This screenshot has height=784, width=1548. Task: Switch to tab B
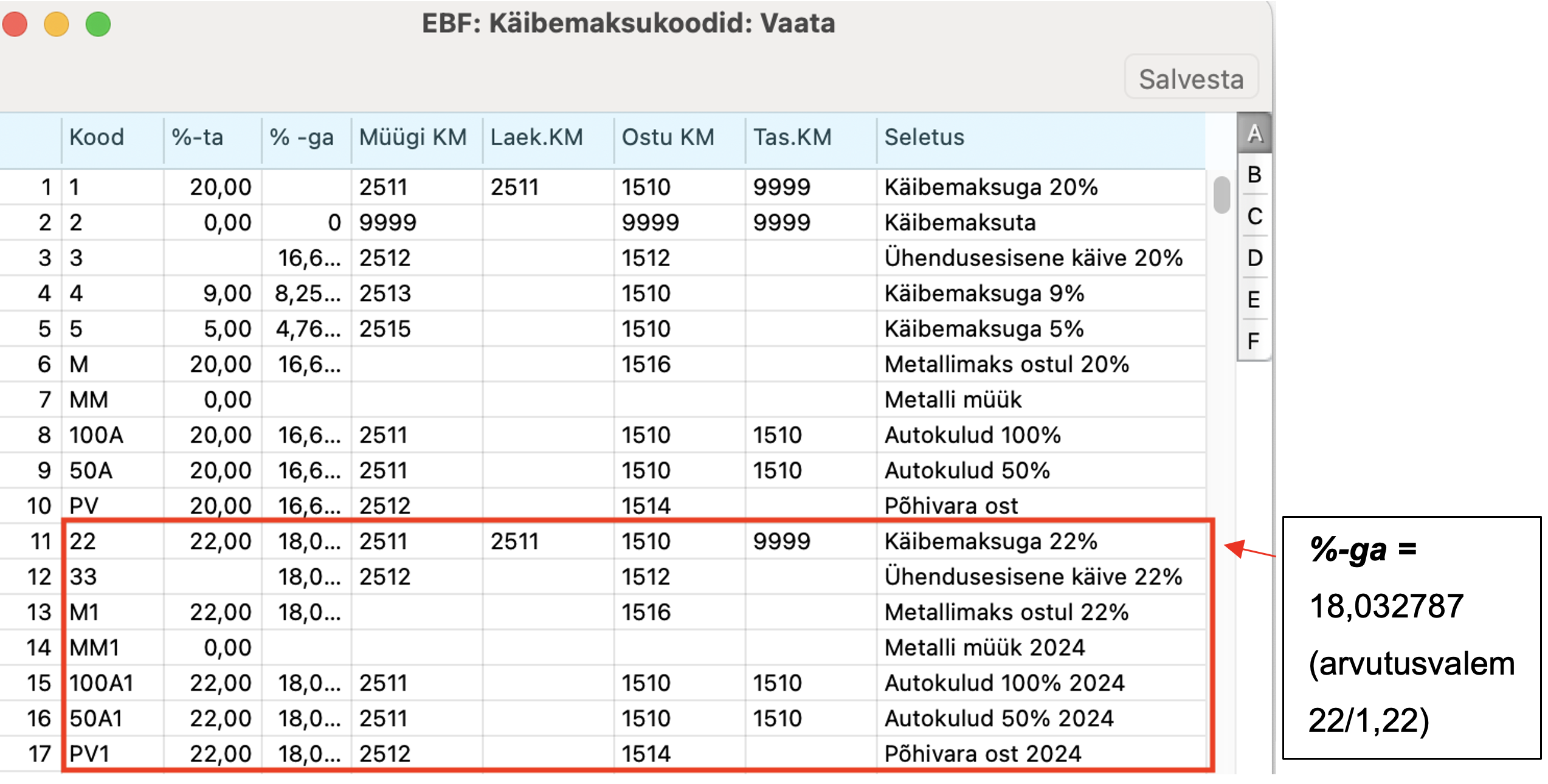(1254, 175)
